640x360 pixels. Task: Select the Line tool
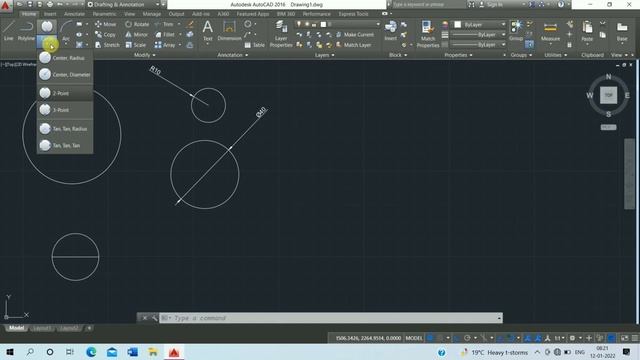click(9, 31)
